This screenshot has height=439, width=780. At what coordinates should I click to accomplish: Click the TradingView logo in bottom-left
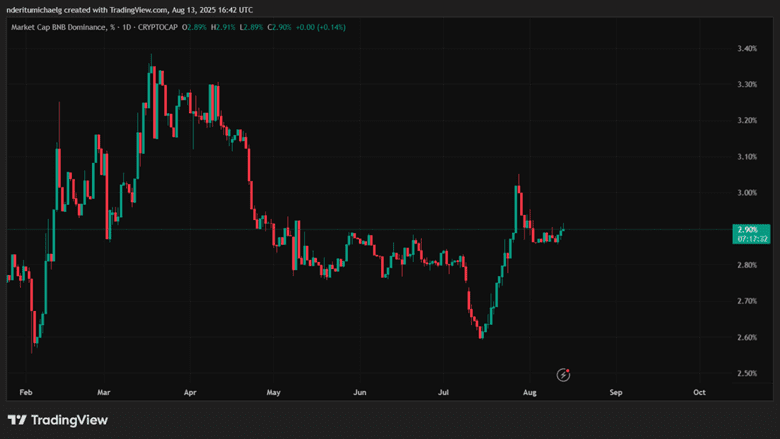coord(58,420)
